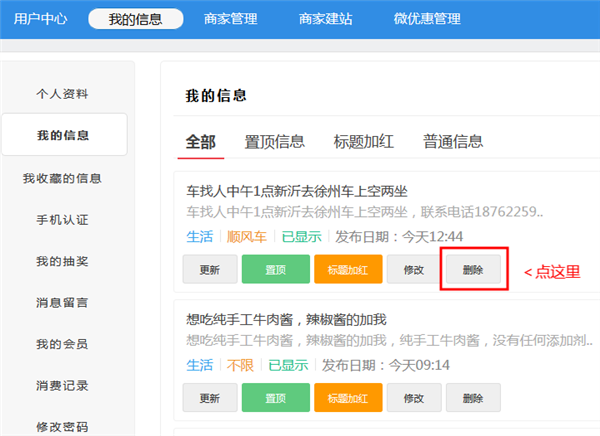The image size is (600, 436).
Task: Select 个人资料 in the left sidebar
Action: click(x=62, y=94)
